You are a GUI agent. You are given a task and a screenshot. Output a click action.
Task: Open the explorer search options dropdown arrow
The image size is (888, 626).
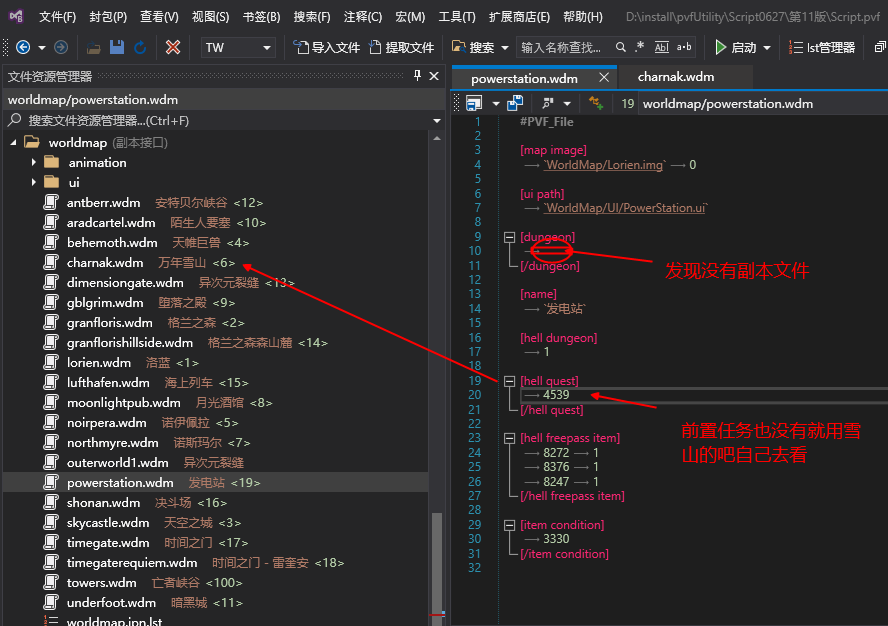tap(437, 121)
